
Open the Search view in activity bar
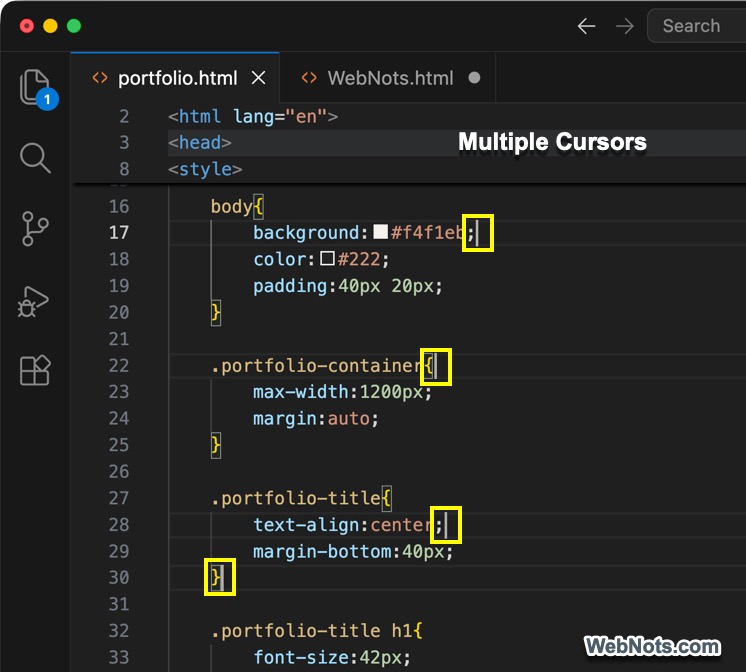click(35, 158)
